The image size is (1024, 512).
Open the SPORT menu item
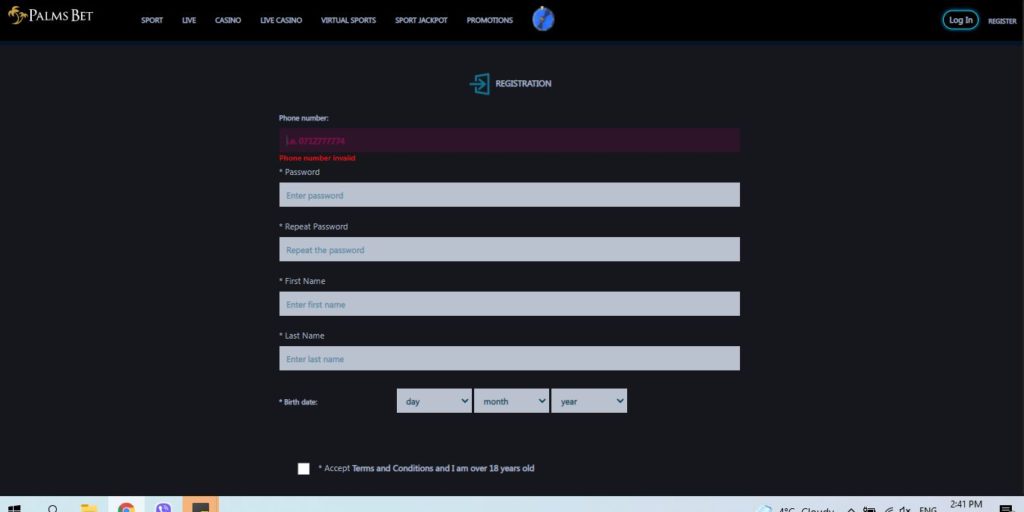(x=152, y=20)
